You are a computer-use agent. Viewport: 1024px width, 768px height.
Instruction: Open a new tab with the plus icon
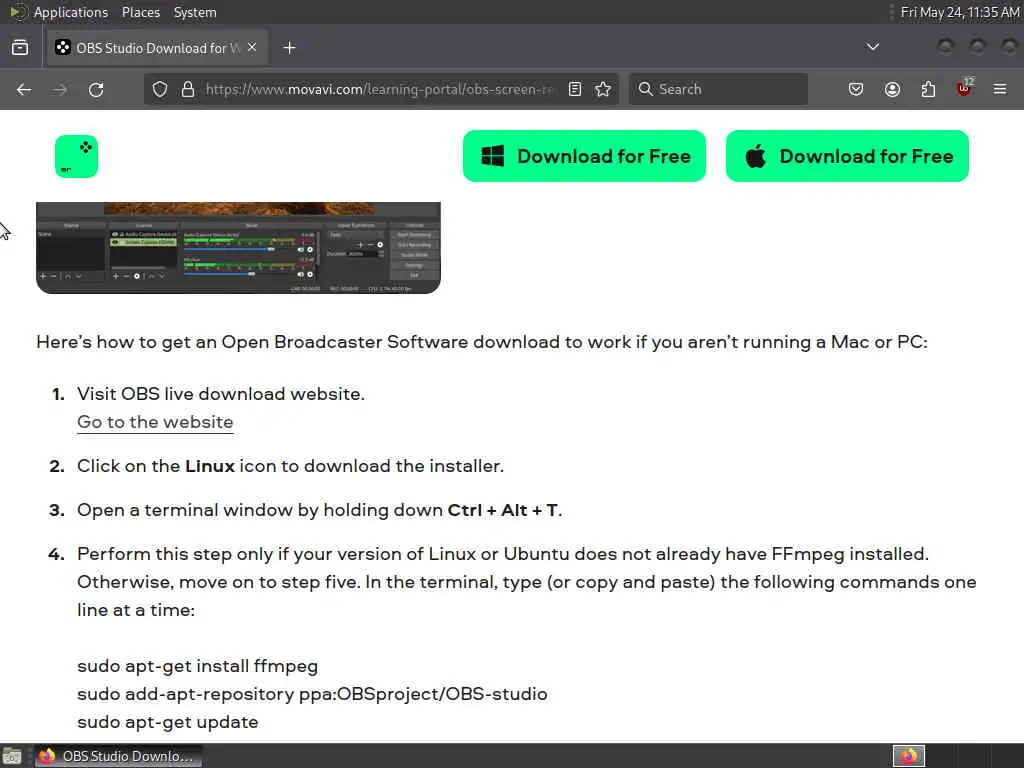pos(289,48)
